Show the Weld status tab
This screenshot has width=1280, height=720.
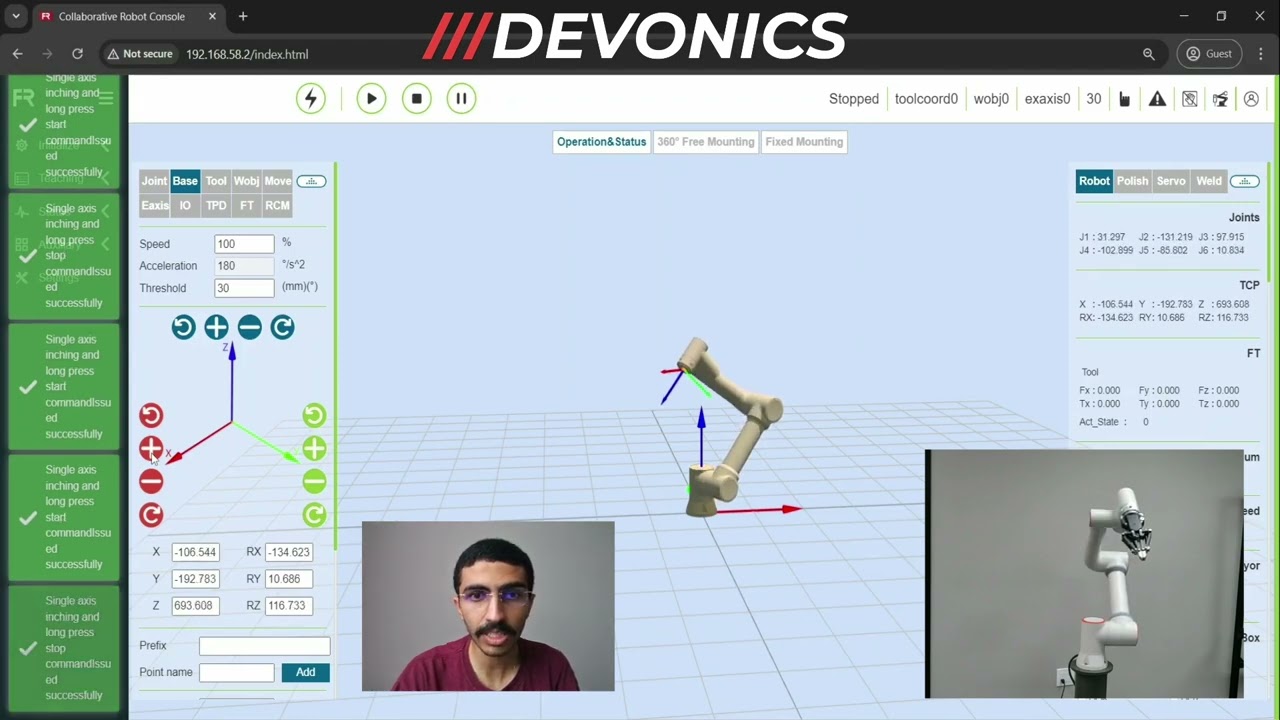tap(1209, 181)
